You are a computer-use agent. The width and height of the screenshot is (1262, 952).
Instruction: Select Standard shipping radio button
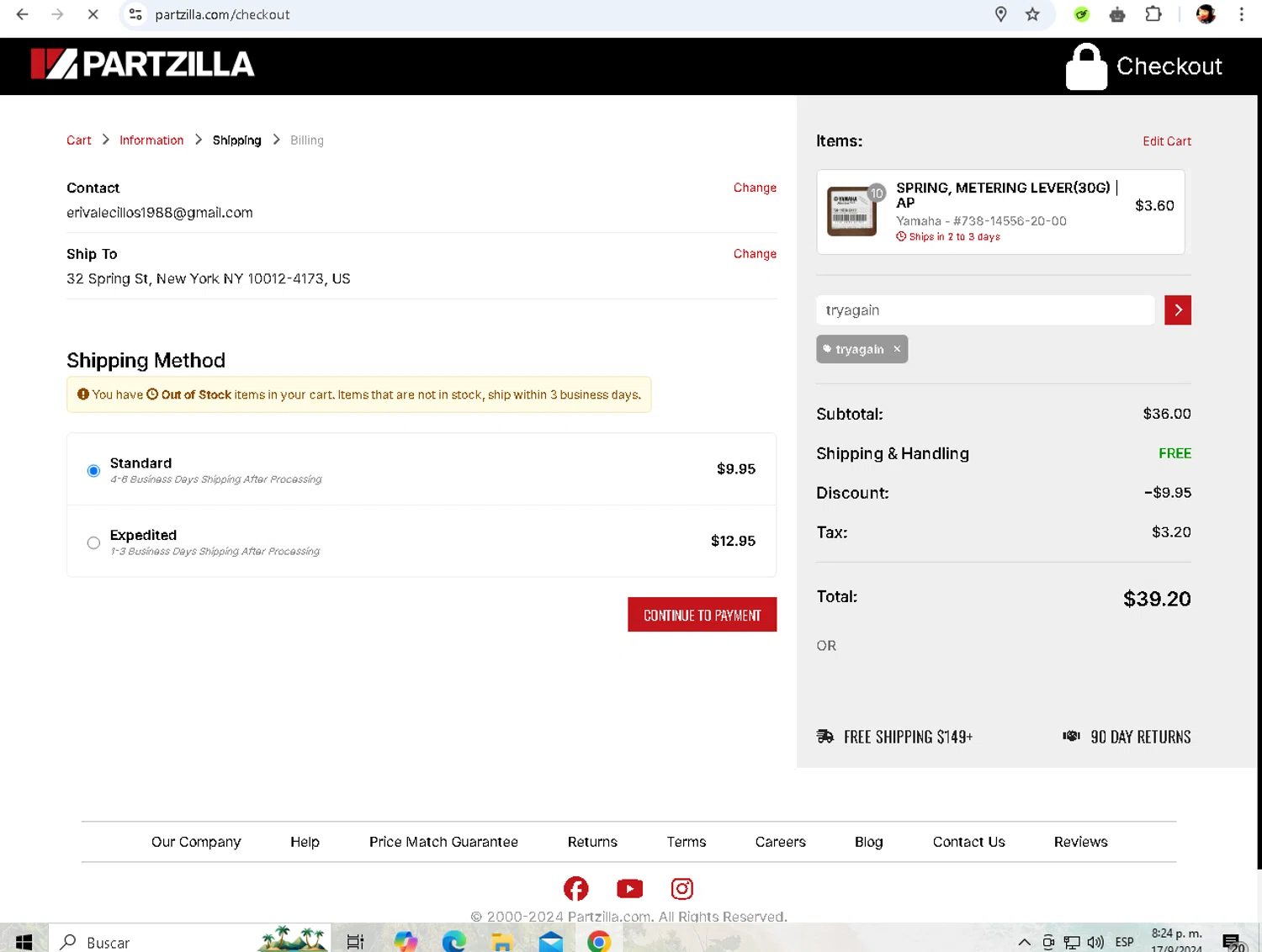tap(93, 471)
